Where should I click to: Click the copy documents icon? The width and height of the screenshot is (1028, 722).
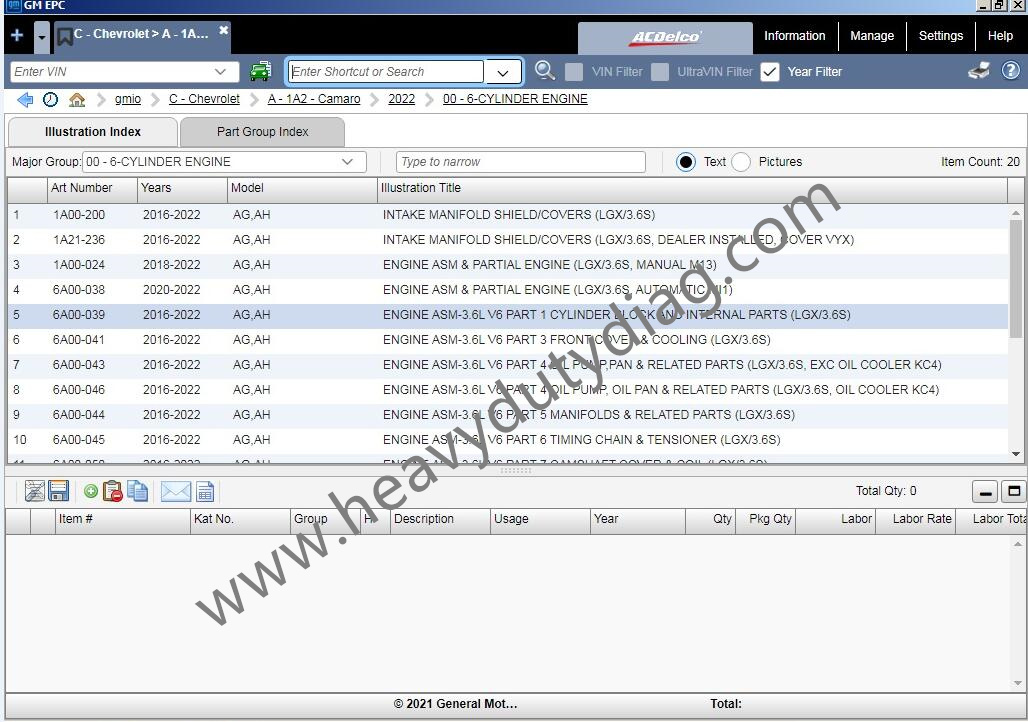click(138, 491)
